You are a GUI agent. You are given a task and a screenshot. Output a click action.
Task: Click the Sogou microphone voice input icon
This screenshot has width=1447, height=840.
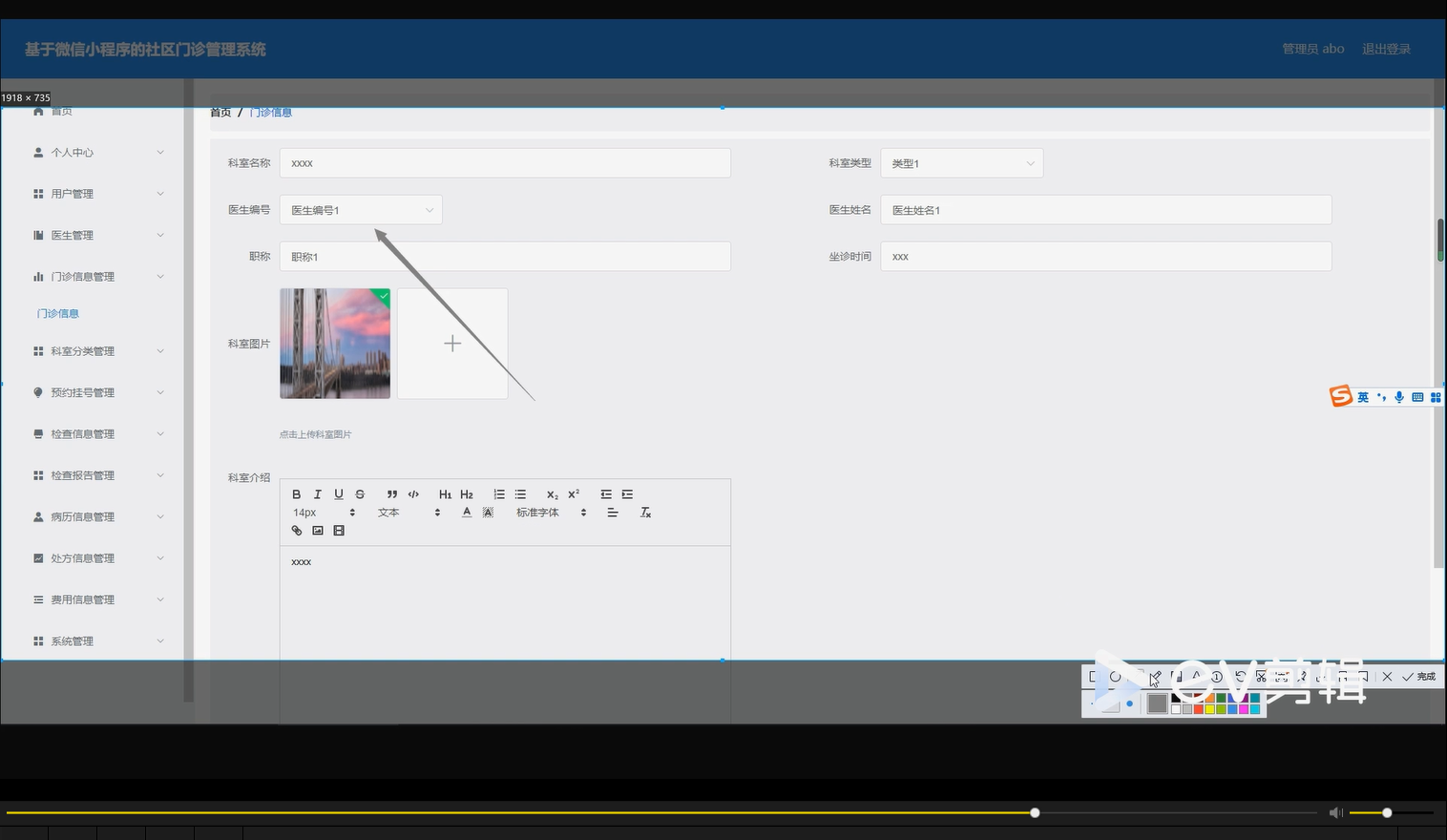coord(1399,397)
